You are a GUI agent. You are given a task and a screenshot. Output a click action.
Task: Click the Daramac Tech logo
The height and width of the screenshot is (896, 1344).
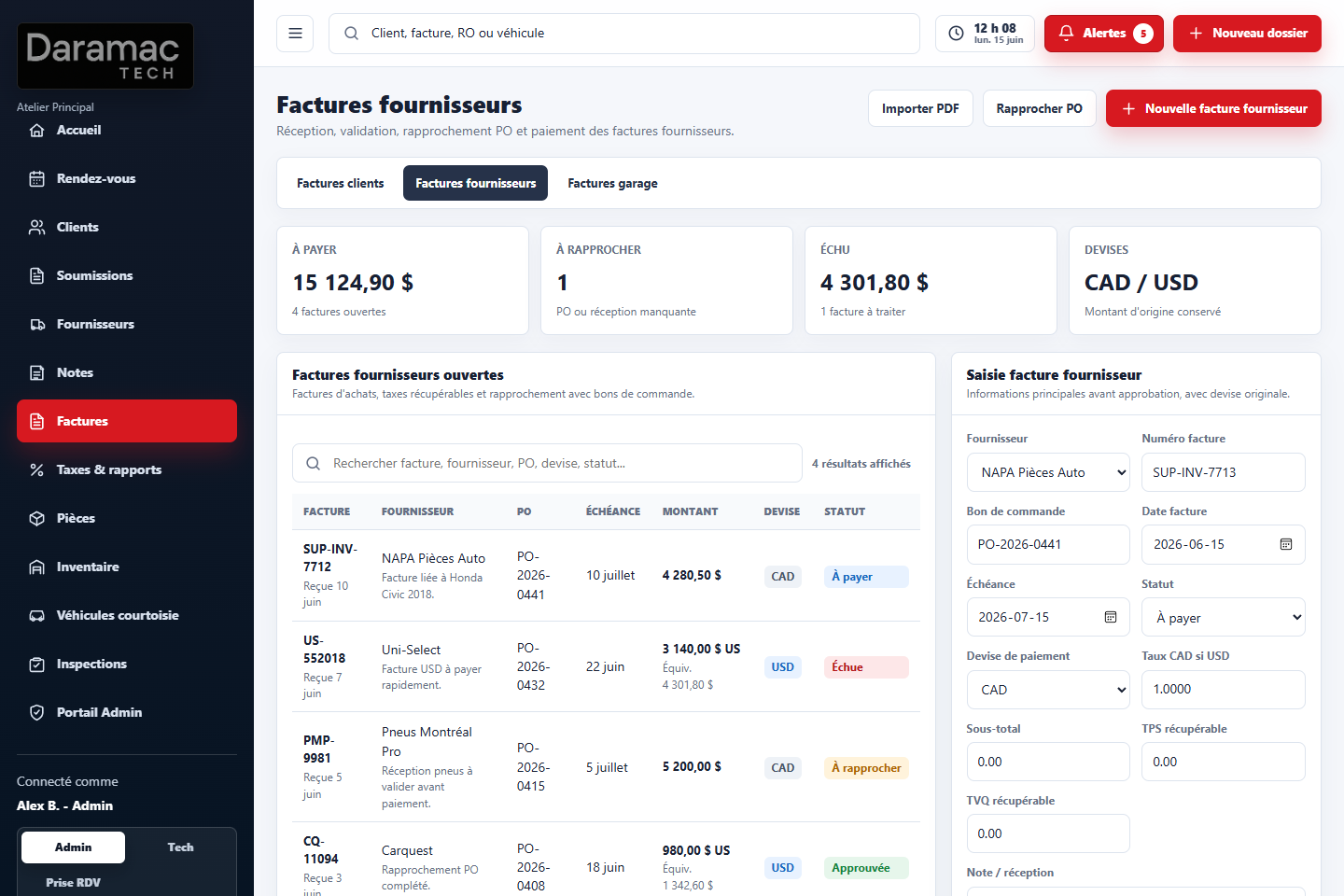tap(105, 56)
